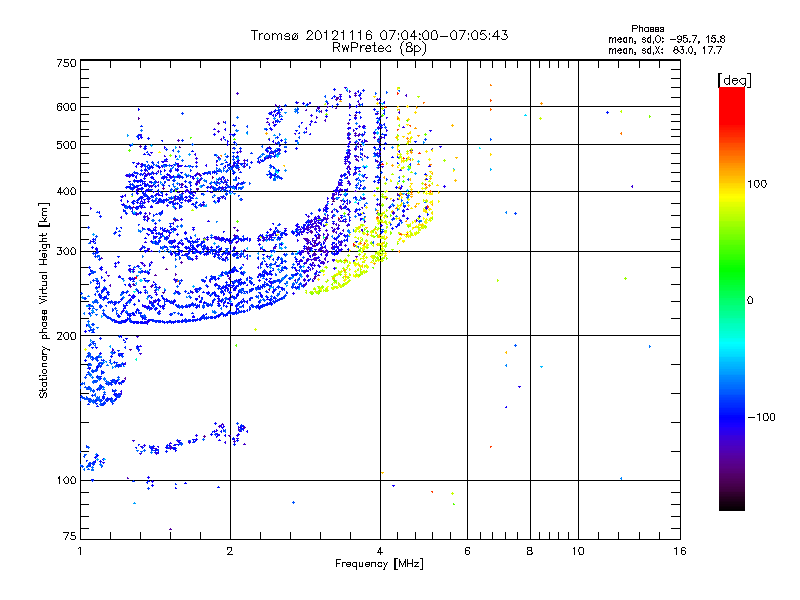Click the '[deg]' colorbar unit label
800x600 pixels.
tap(734, 80)
